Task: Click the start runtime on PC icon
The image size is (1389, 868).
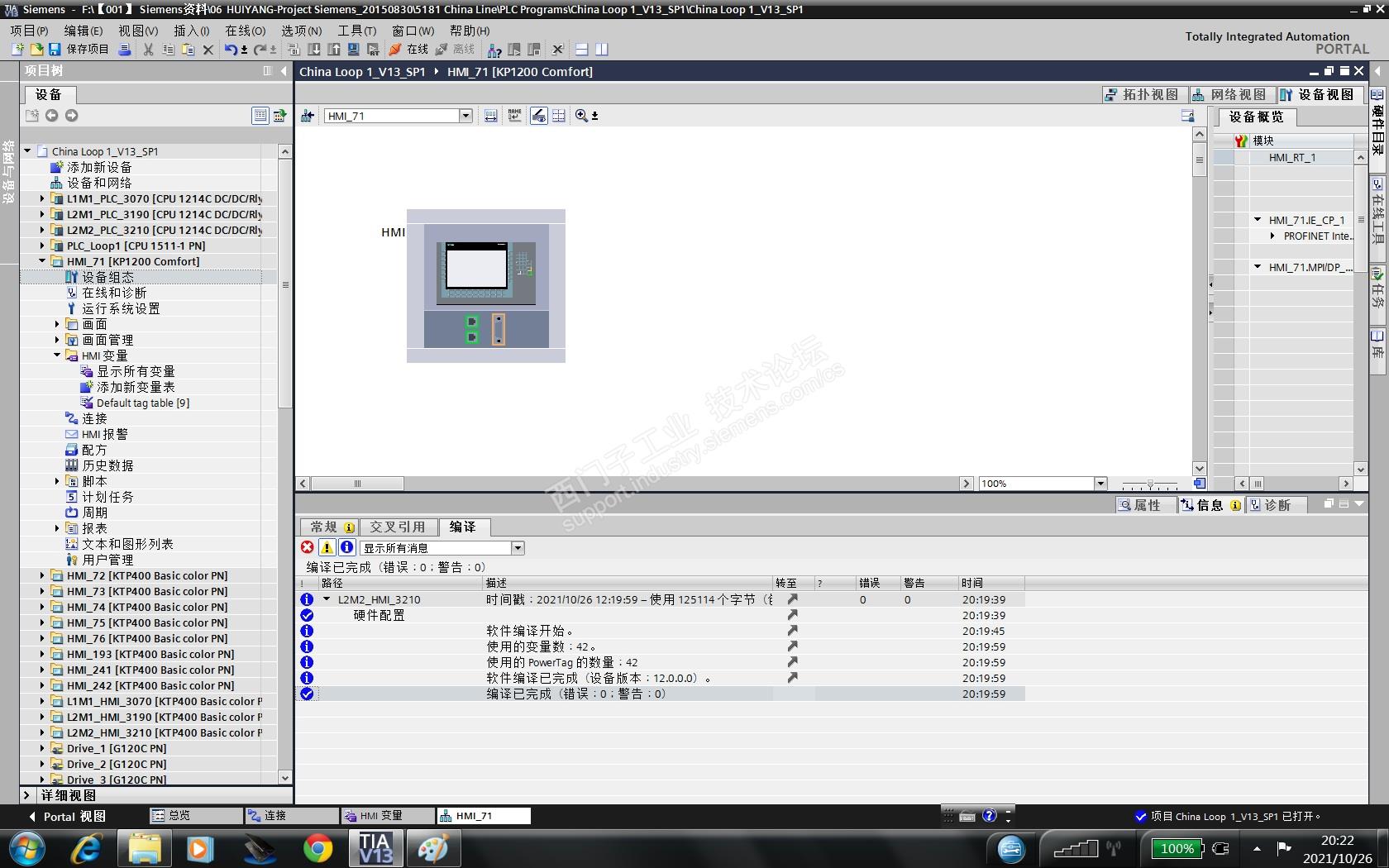Action: point(373,50)
